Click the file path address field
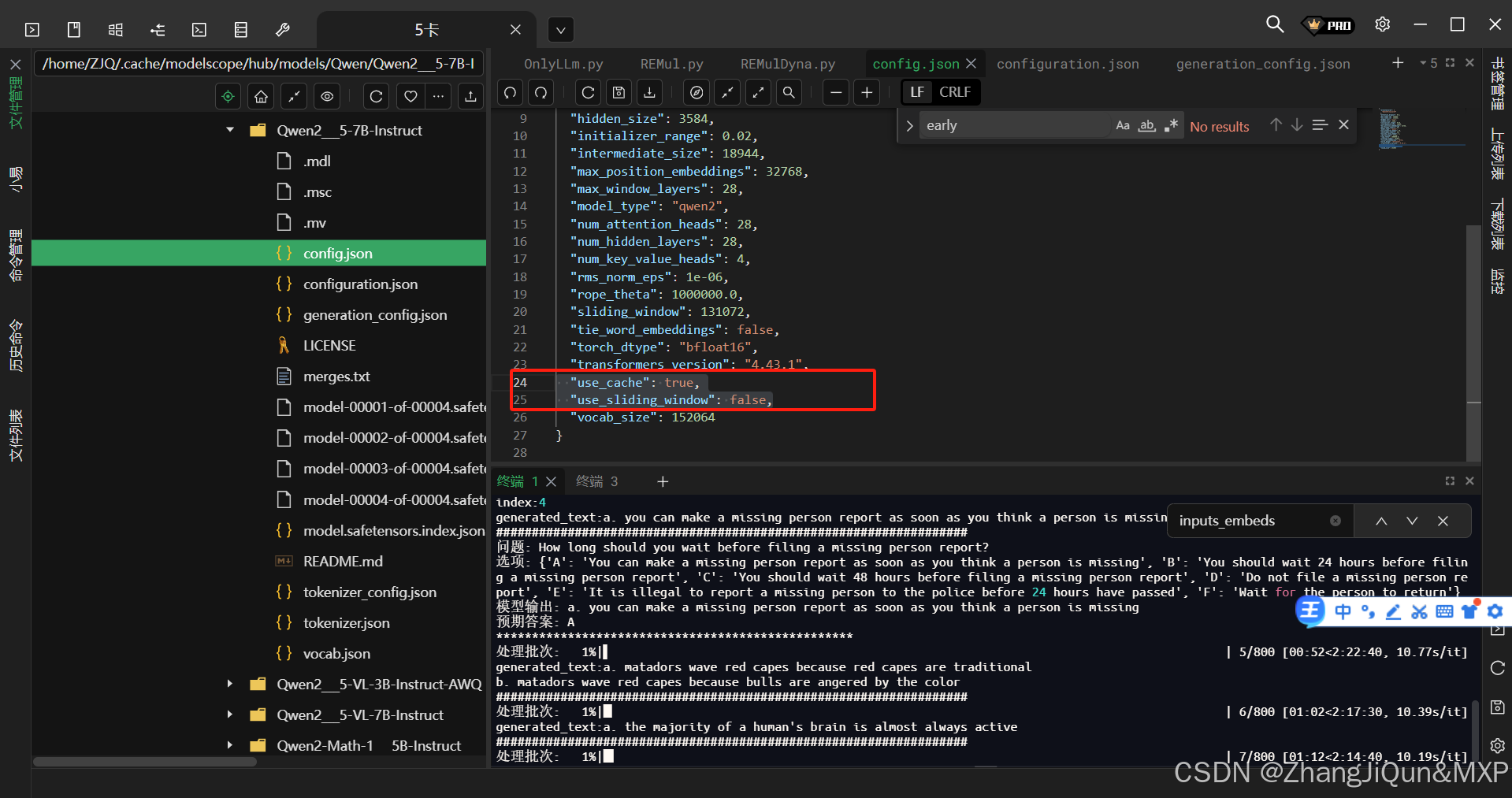 point(258,64)
